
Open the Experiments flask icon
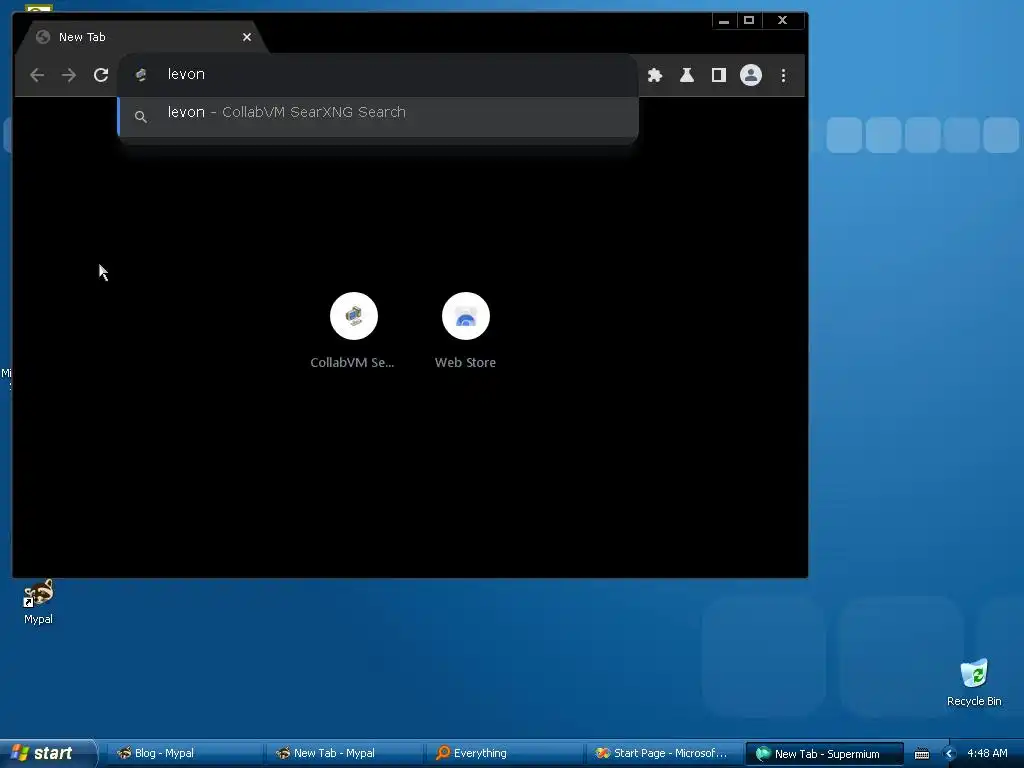tap(686, 75)
